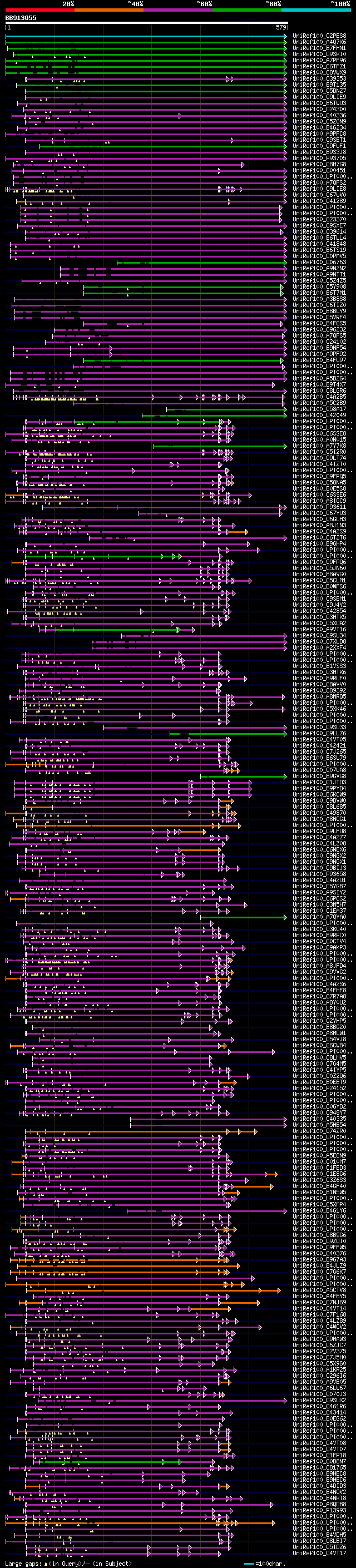
Task: Open hit UniRef100_B4FU97
Action: click(319, 360)
